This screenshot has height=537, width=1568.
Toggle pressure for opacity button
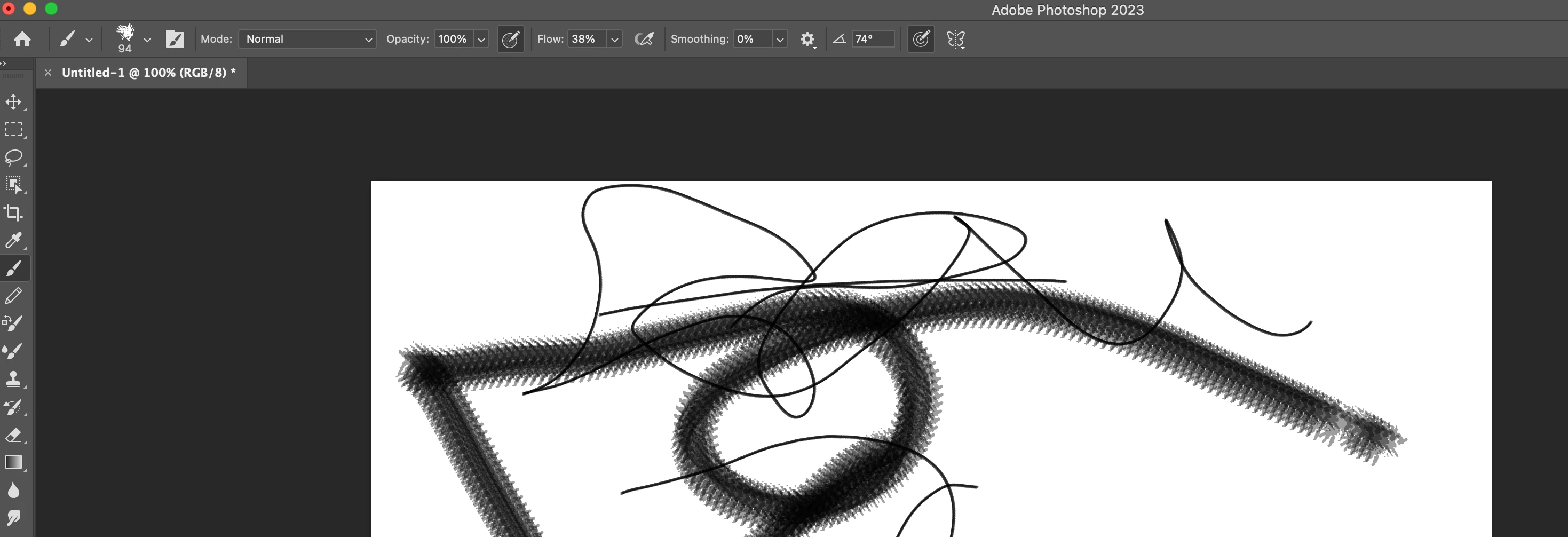click(x=510, y=39)
